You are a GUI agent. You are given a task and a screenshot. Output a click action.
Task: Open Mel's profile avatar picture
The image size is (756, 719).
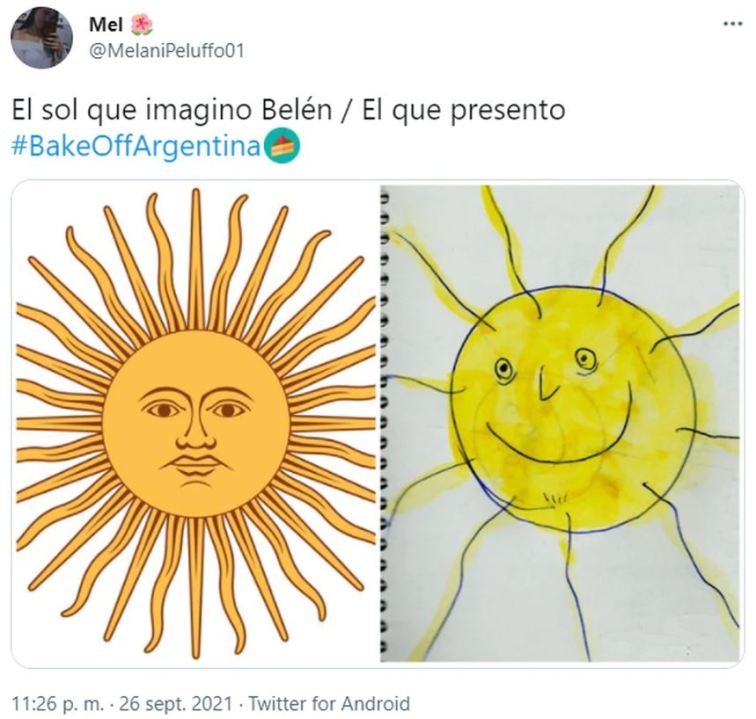point(42,39)
